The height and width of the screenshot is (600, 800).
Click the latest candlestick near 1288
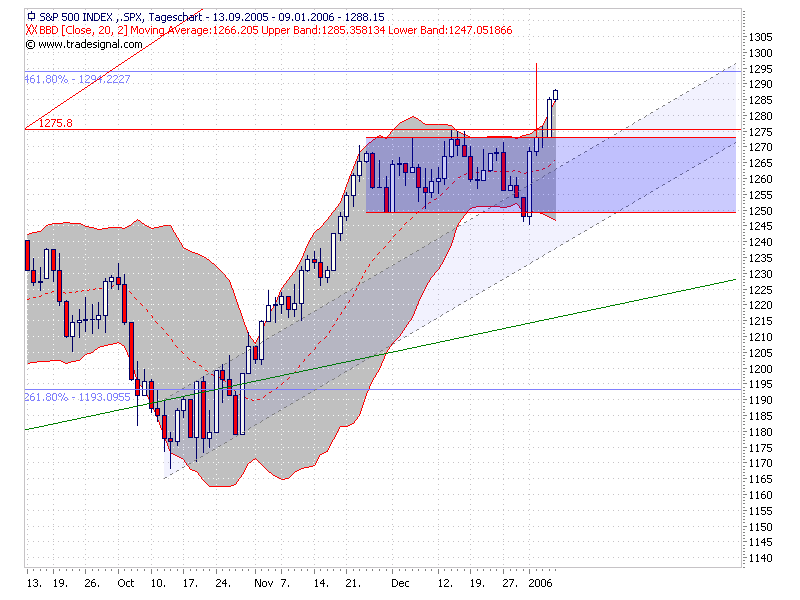[556, 94]
